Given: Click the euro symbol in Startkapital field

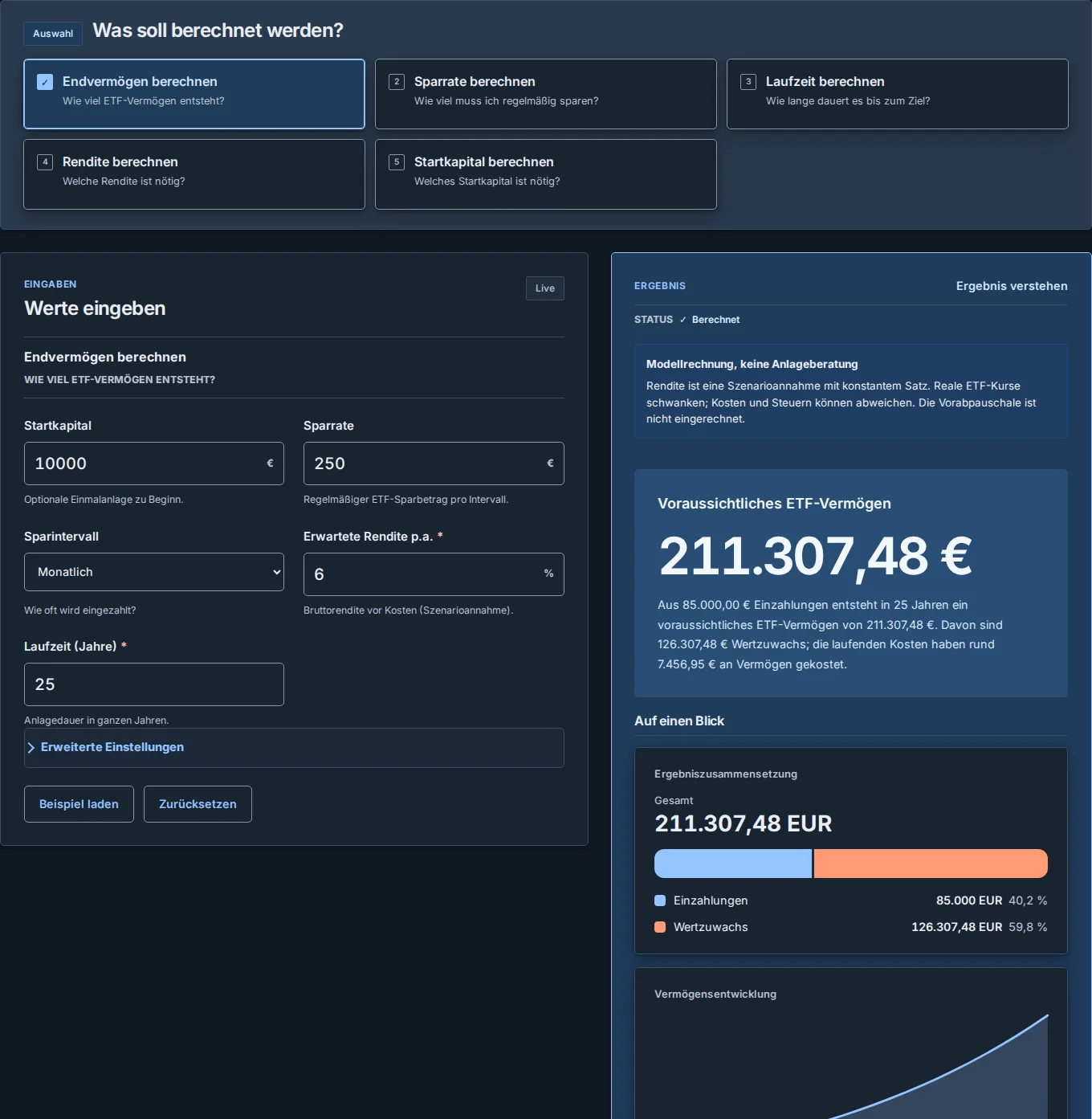Looking at the screenshot, I should 270,464.
